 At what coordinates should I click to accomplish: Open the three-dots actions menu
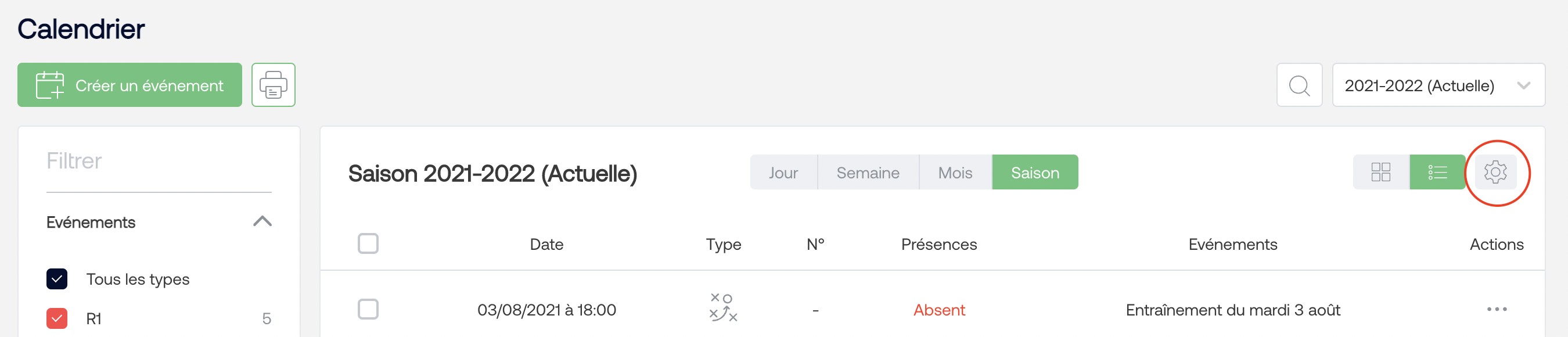pos(1496,310)
